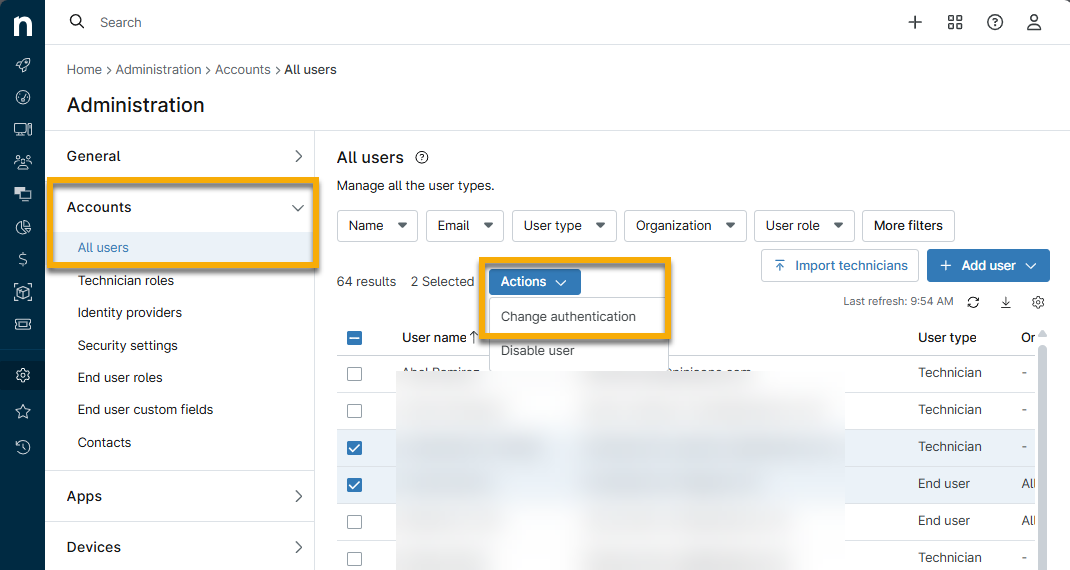The width and height of the screenshot is (1070, 570).
Task: Click the More filters button
Action: click(x=908, y=226)
